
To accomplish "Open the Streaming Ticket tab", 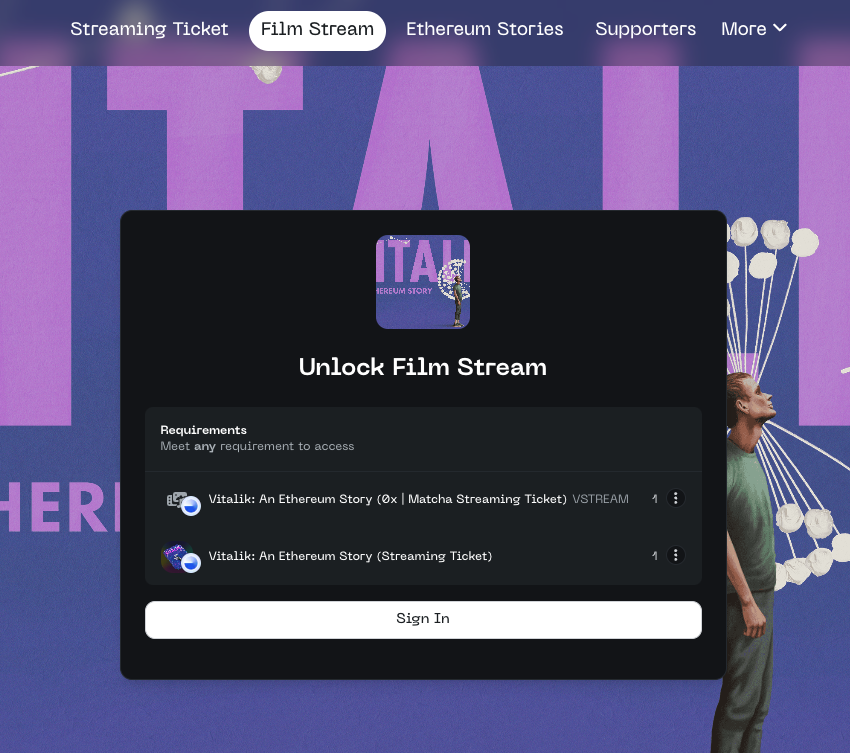I will pyautogui.click(x=149, y=29).
